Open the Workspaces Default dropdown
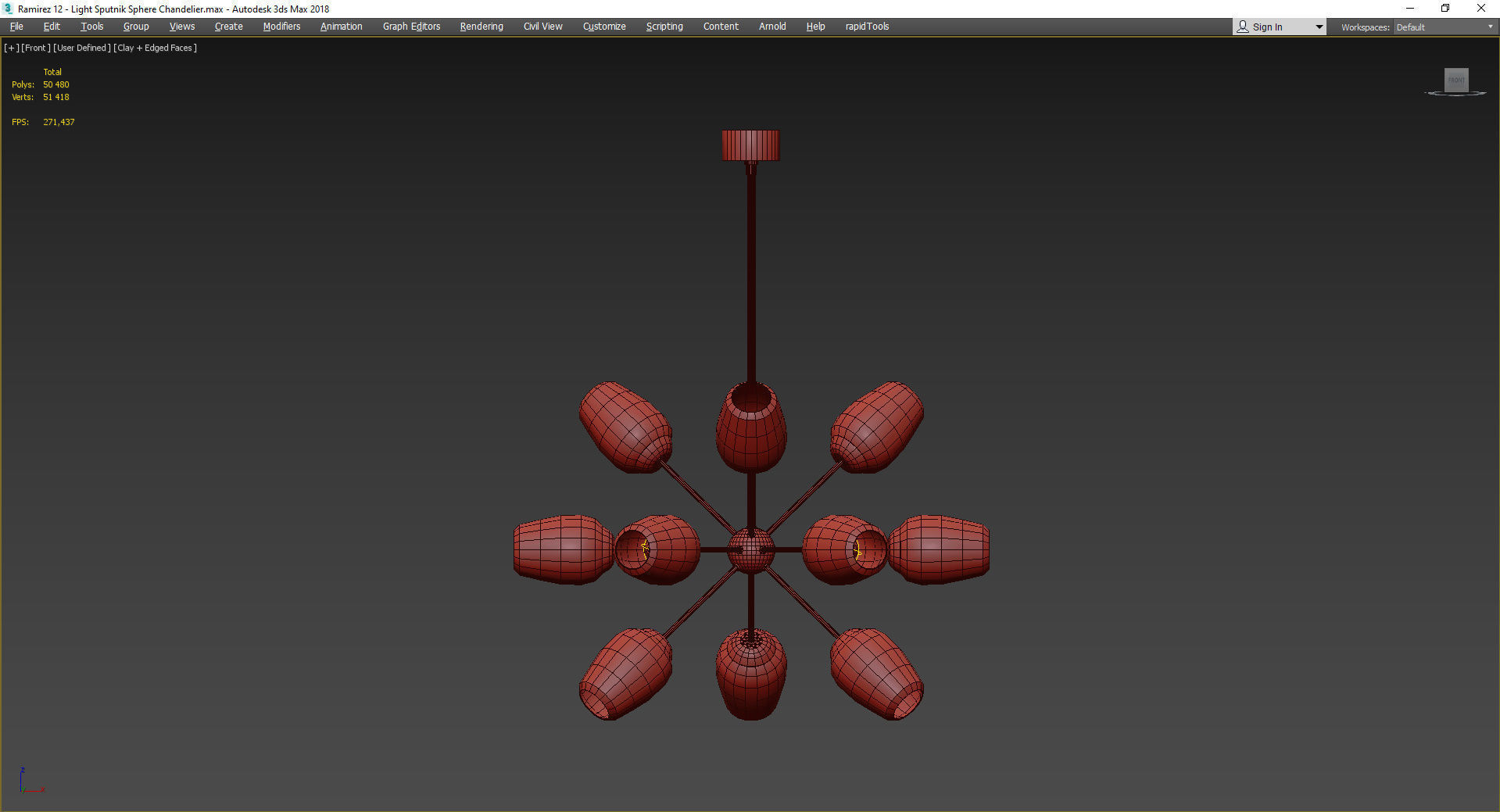Viewport: 1500px width, 812px height. point(1445,27)
